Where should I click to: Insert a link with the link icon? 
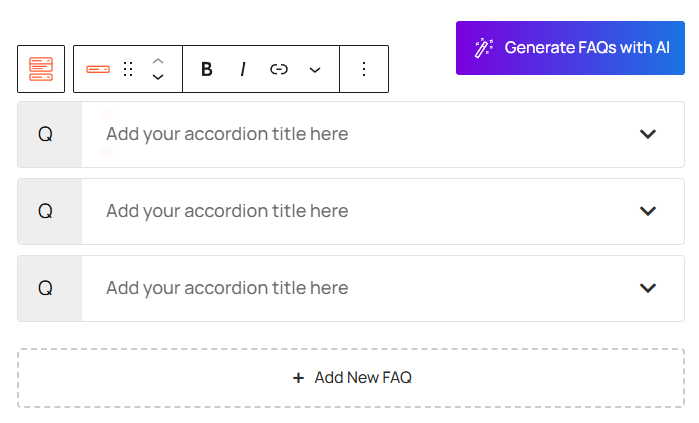(279, 69)
